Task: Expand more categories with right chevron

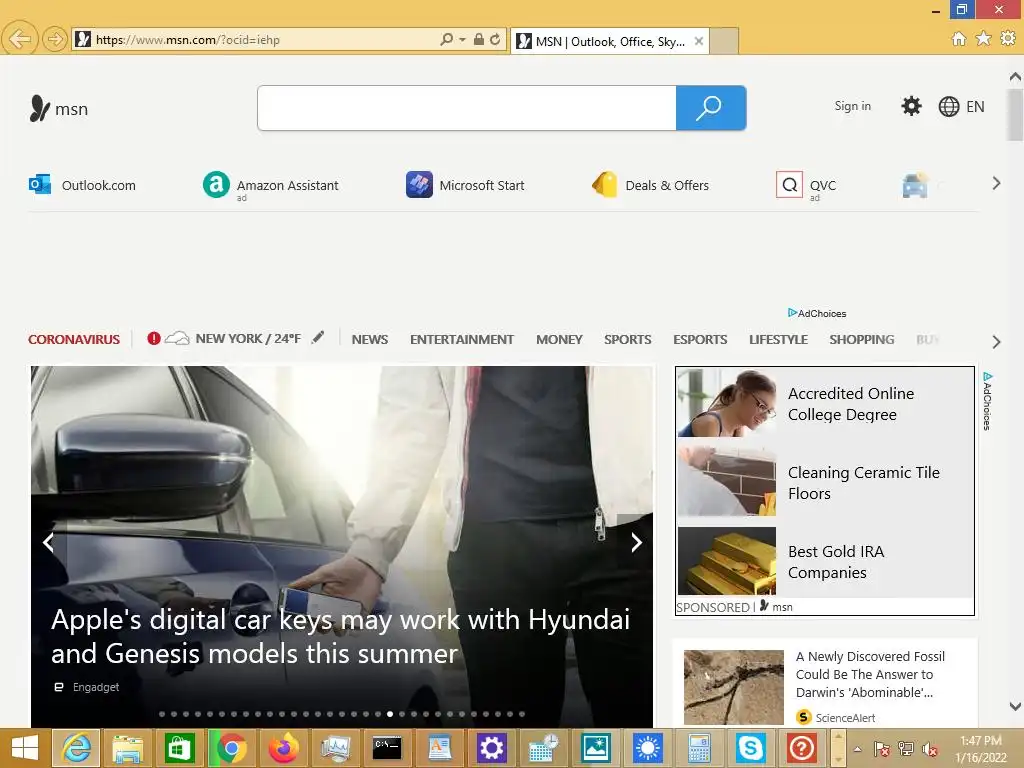Action: pyautogui.click(x=996, y=342)
